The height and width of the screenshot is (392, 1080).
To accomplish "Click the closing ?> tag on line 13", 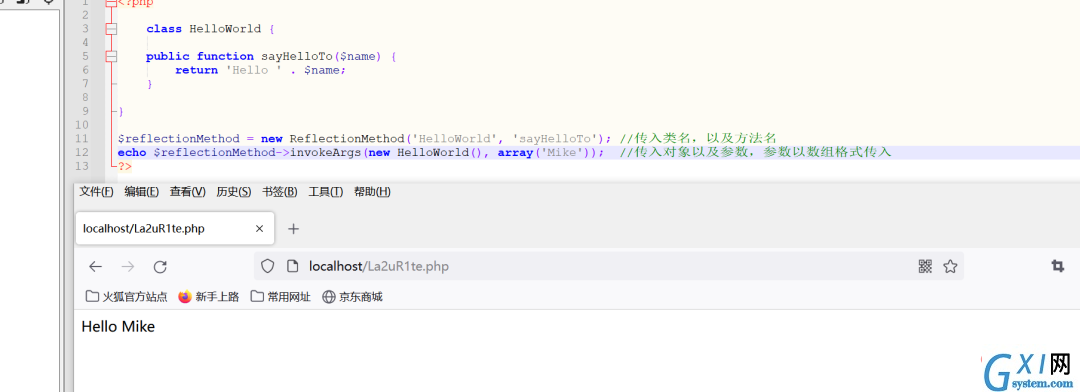I will click(125, 166).
